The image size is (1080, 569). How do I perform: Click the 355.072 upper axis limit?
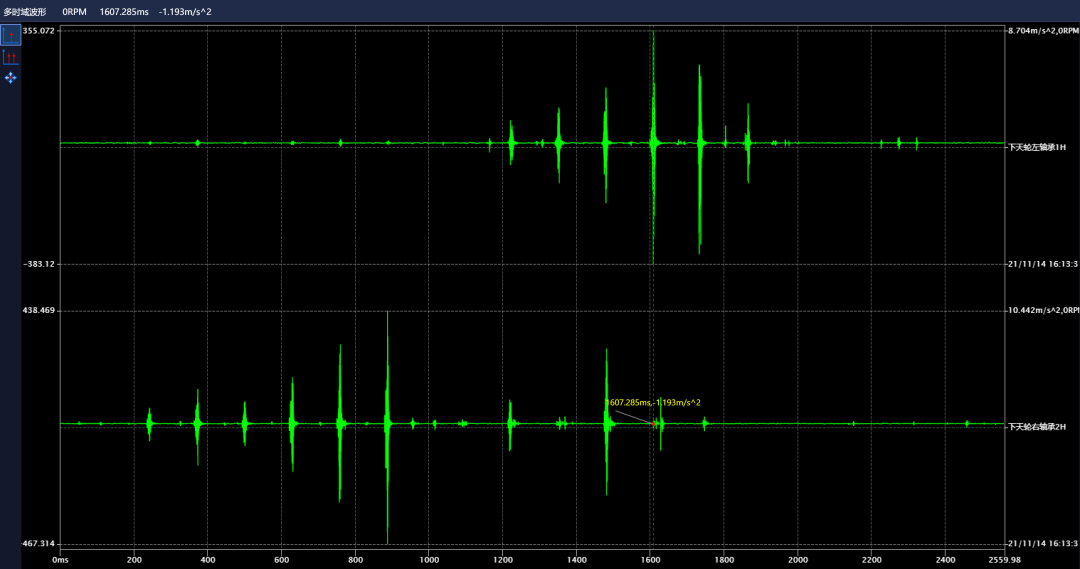pos(38,31)
